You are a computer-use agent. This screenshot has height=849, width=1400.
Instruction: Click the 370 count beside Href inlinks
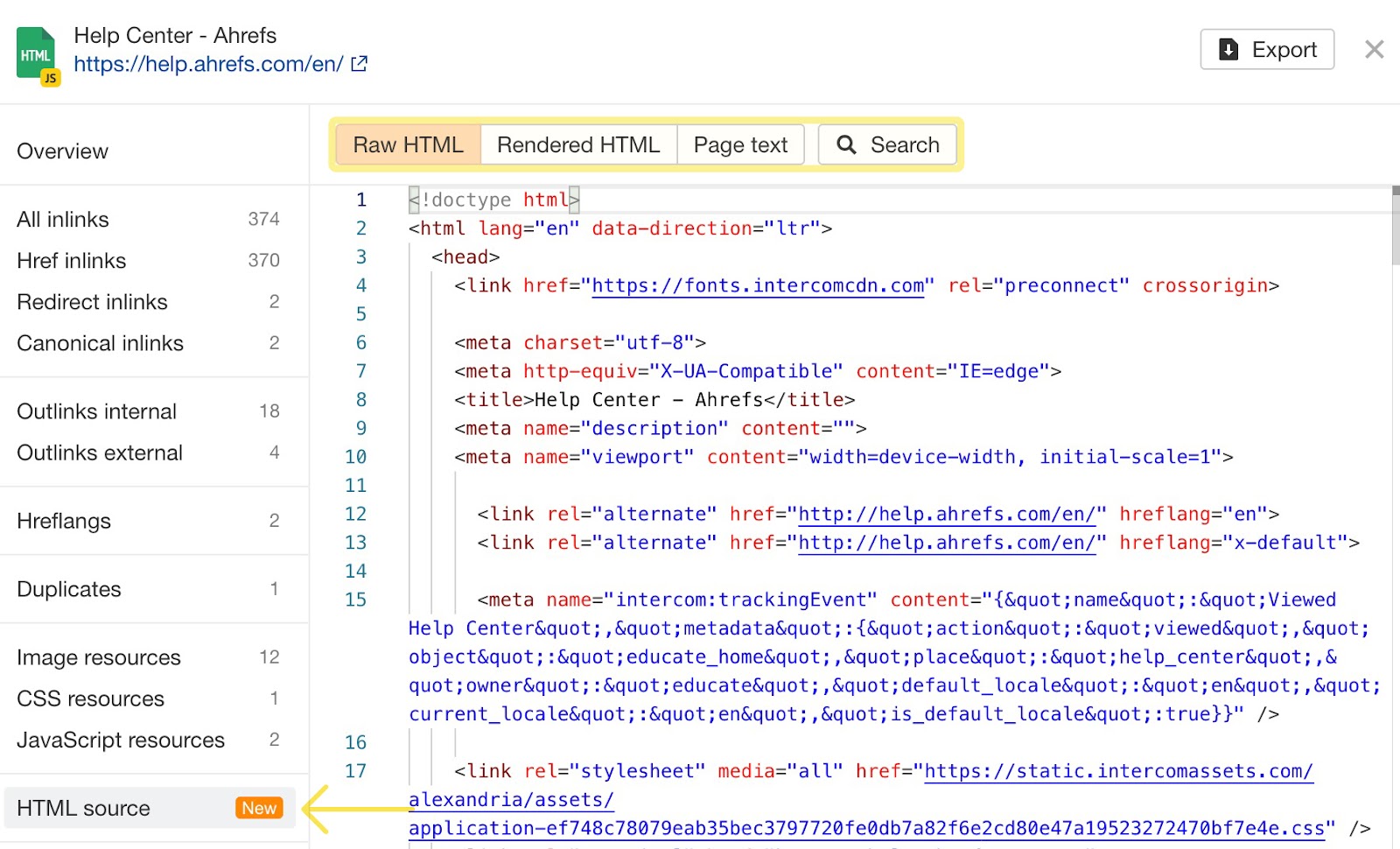(263, 261)
